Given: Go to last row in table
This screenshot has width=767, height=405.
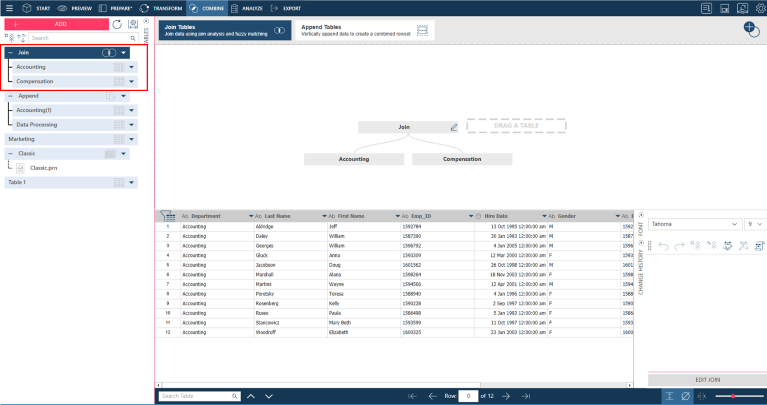Looking at the screenshot, I should (x=525, y=396).
